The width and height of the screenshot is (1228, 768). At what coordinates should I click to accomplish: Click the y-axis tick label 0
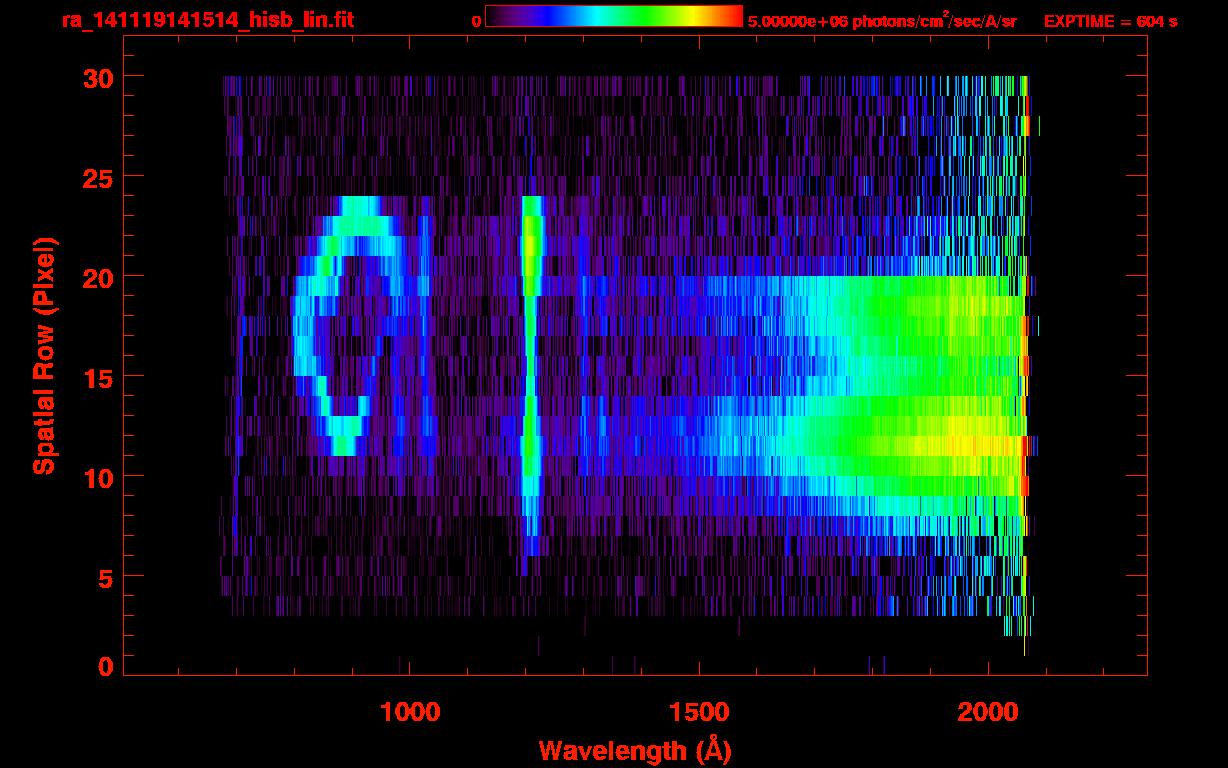pos(104,667)
